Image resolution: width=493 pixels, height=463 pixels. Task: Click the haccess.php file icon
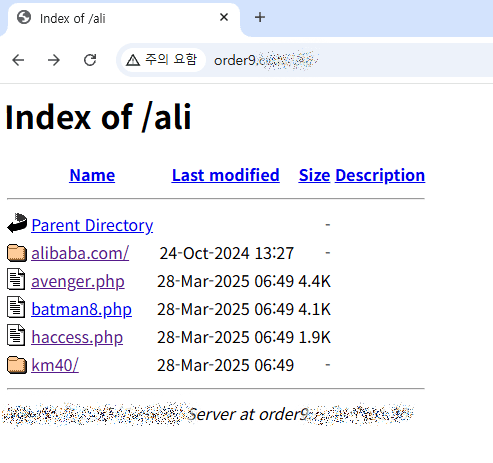16,335
